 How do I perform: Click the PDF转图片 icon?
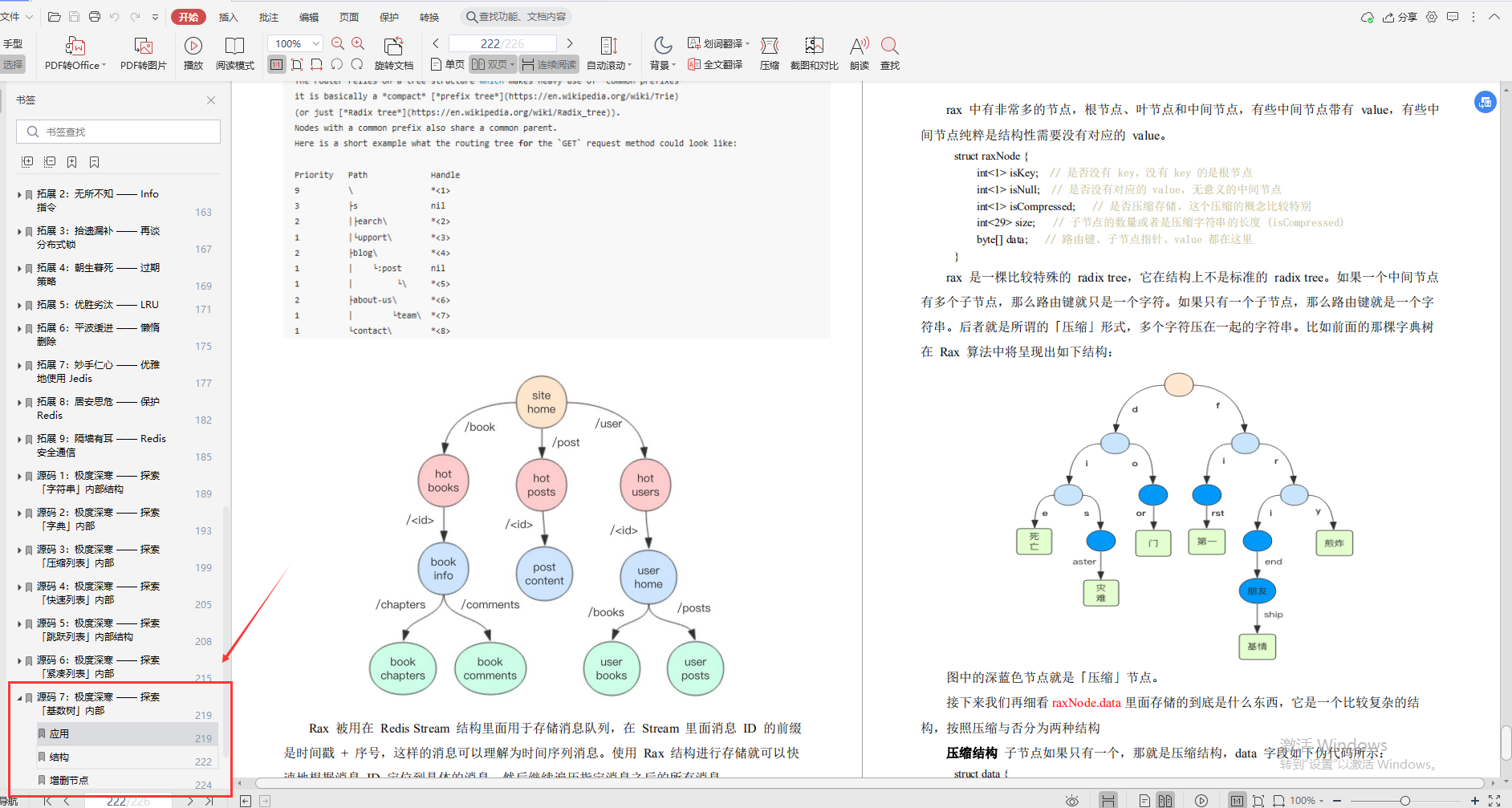[x=144, y=46]
